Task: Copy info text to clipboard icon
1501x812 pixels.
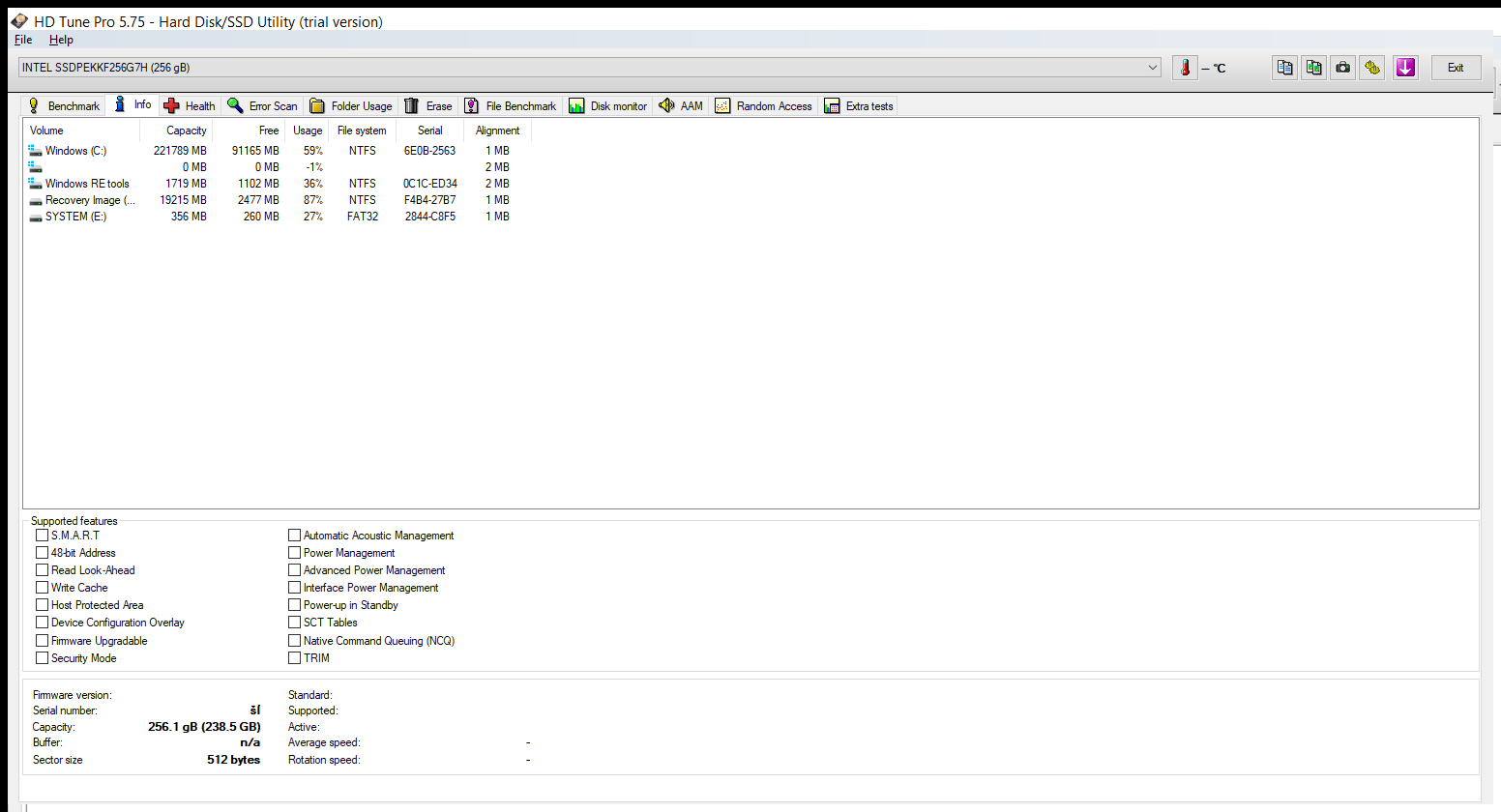Action: click(1284, 68)
